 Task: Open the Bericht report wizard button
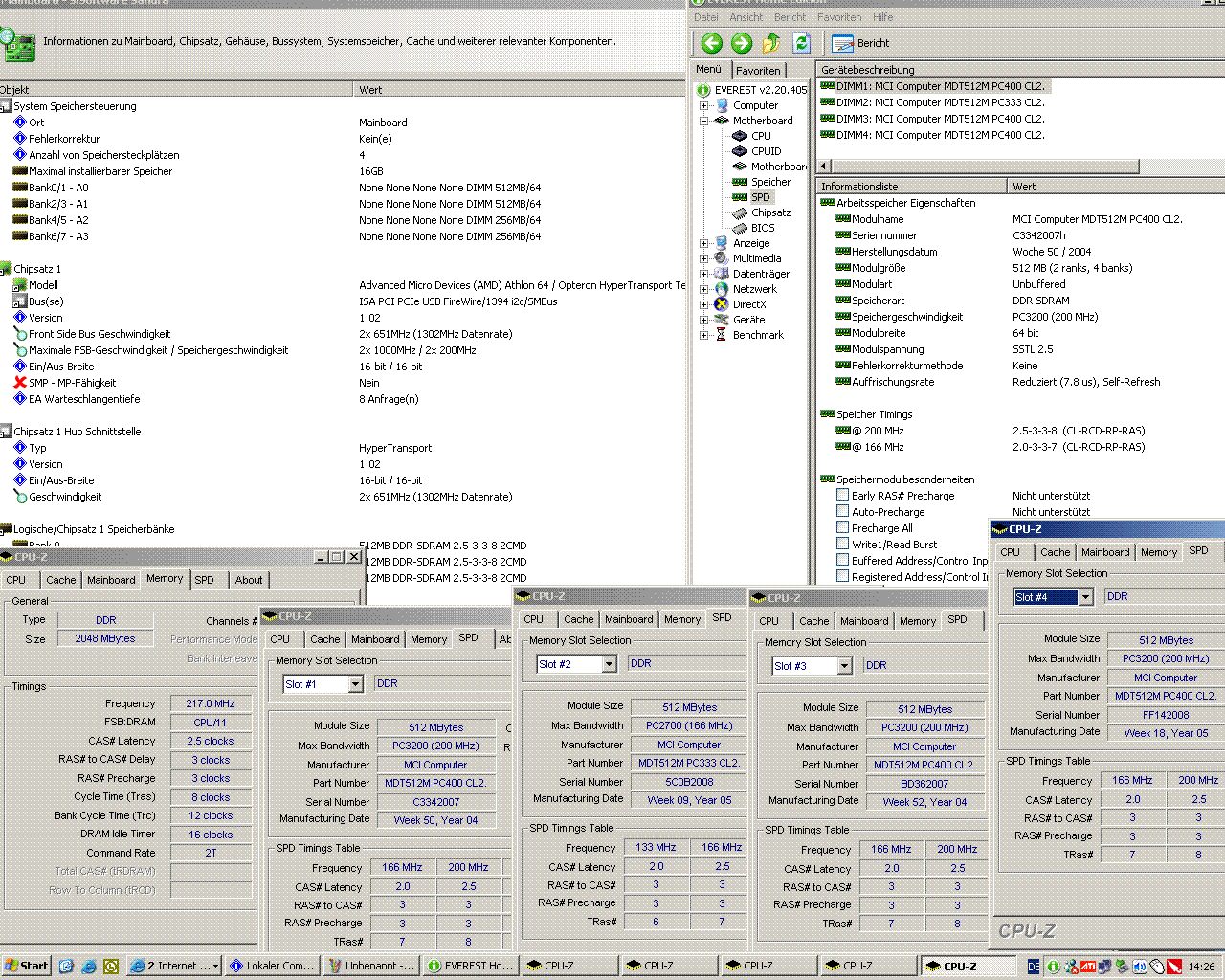point(860,43)
